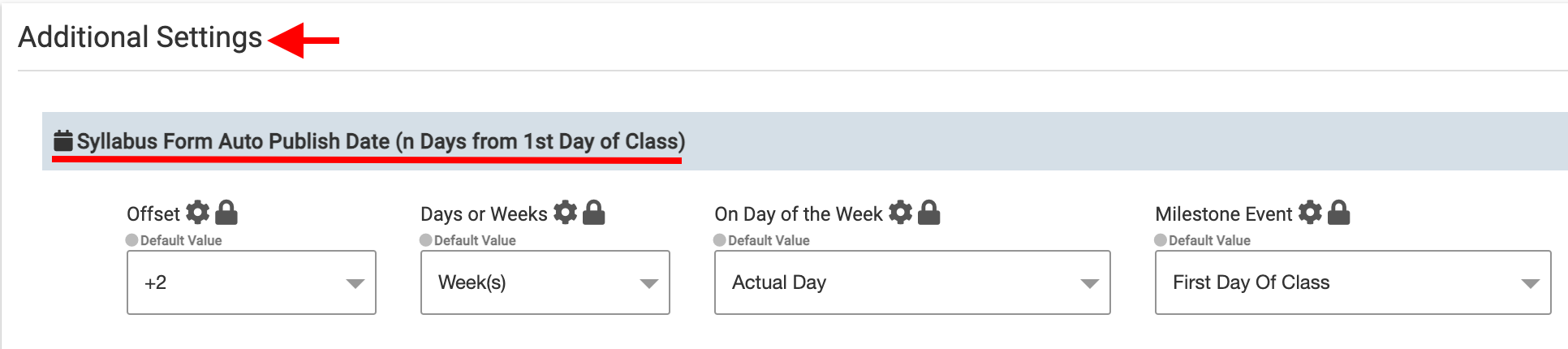Screen dimensions: 1568x349
Task: Click the Milestone Event field label
Action: pyautogui.click(x=1223, y=214)
